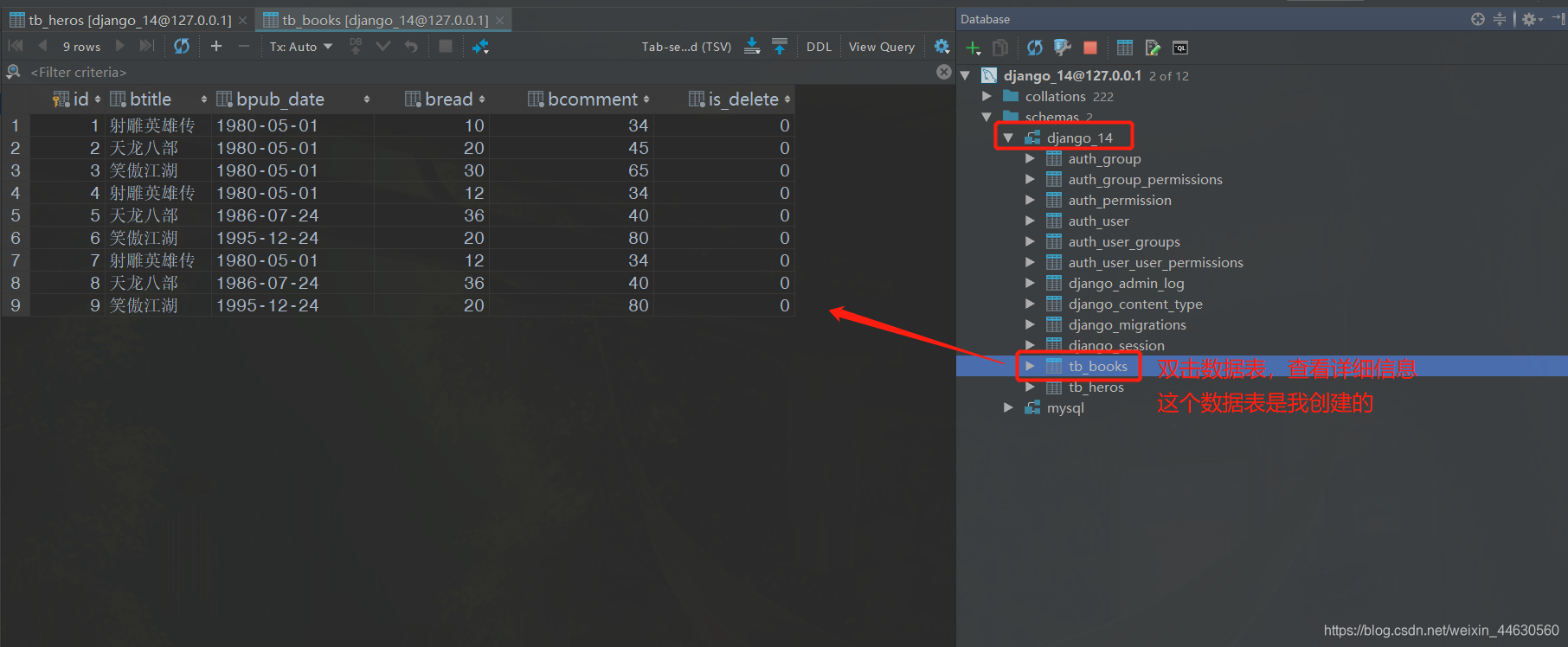The height and width of the screenshot is (647, 1568).
Task: Select the django_content_type table
Action: click(1134, 304)
